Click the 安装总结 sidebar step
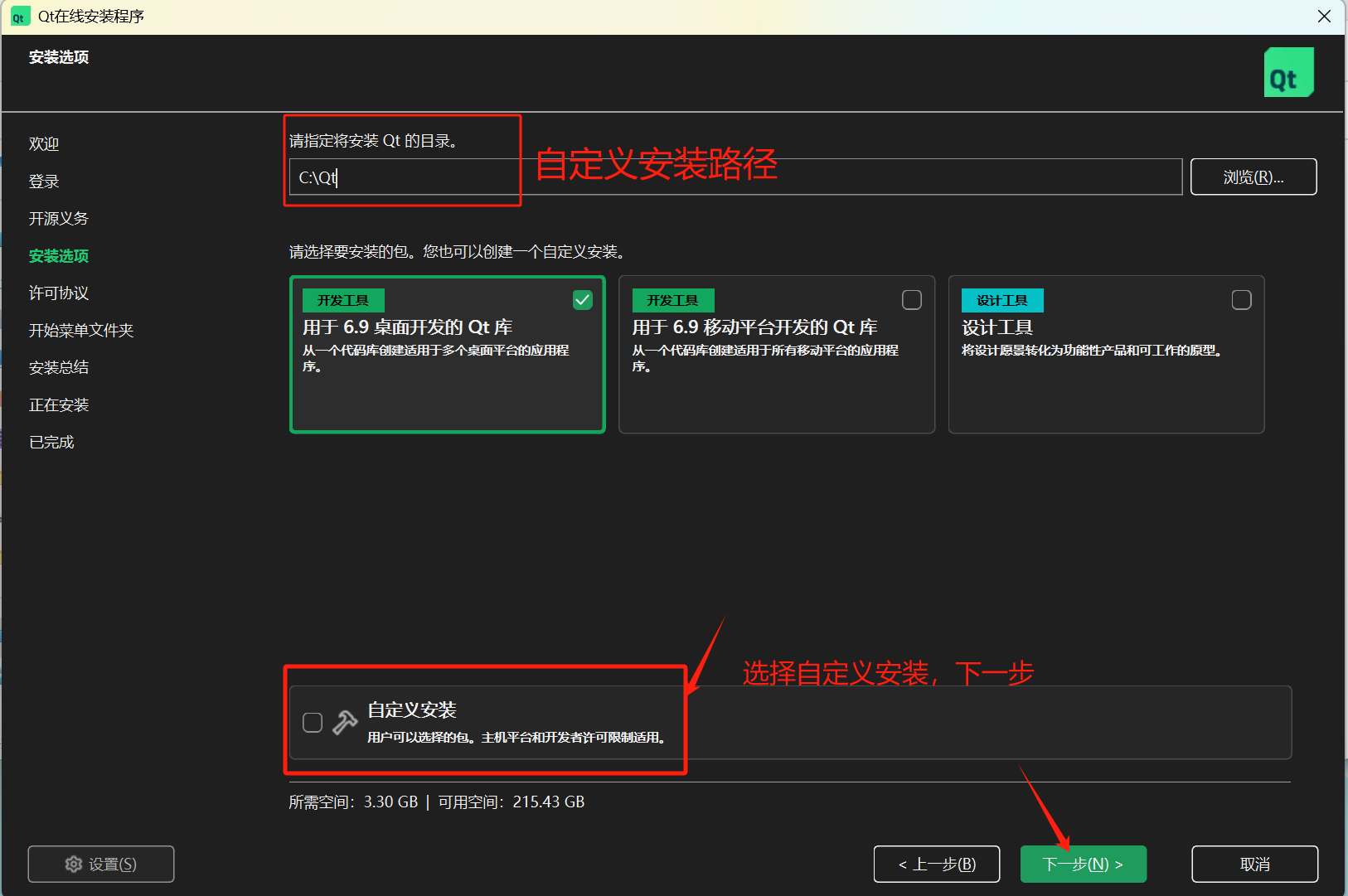Image resolution: width=1348 pixels, height=896 pixels. click(59, 367)
